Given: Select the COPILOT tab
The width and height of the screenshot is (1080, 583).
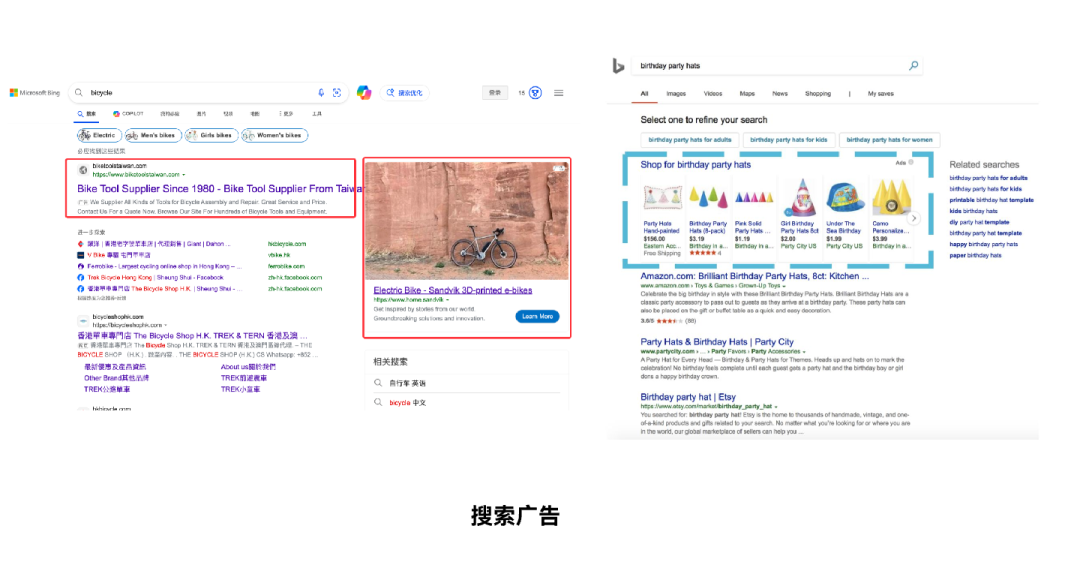Looking at the screenshot, I should [128, 114].
